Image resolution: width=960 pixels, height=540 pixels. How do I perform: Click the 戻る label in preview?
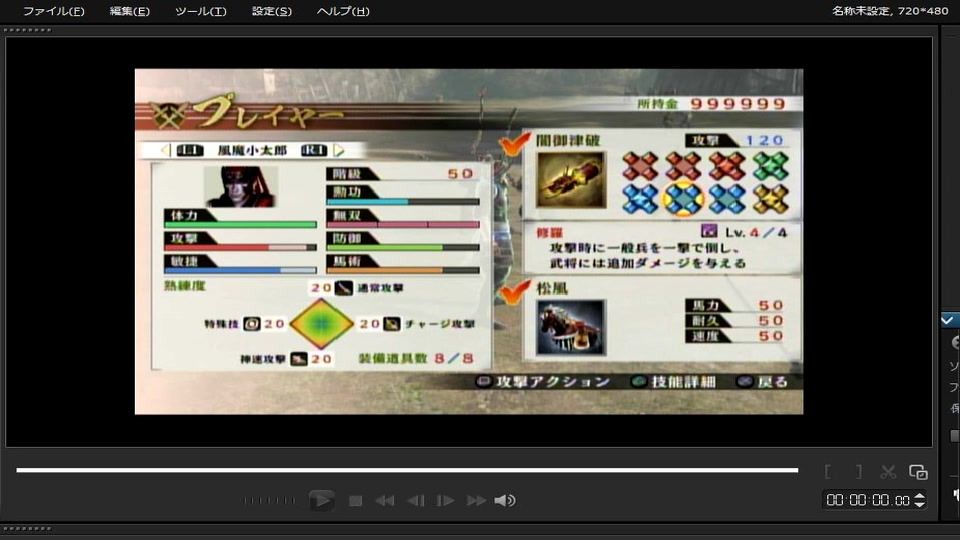pos(773,381)
